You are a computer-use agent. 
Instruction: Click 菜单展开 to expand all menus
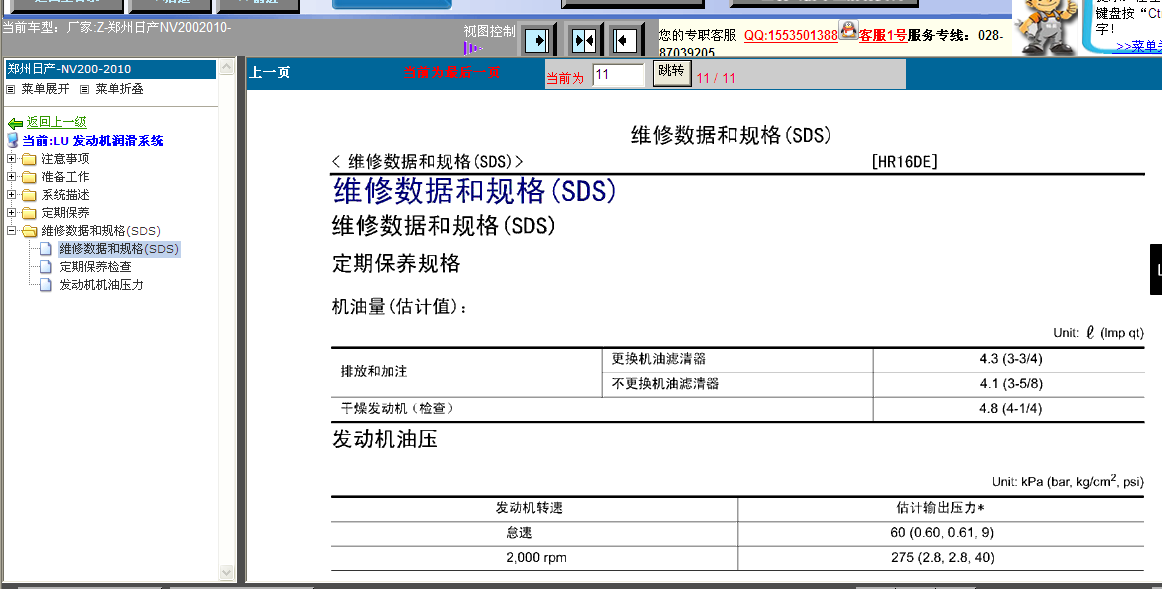pyautogui.click(x=45, y=89)
